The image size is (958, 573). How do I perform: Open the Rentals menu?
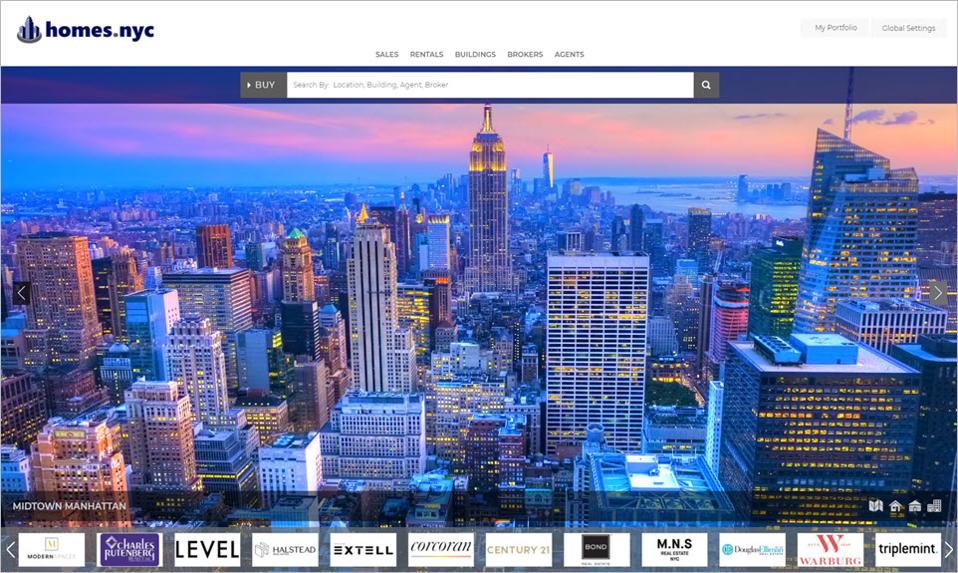(426, 55)
